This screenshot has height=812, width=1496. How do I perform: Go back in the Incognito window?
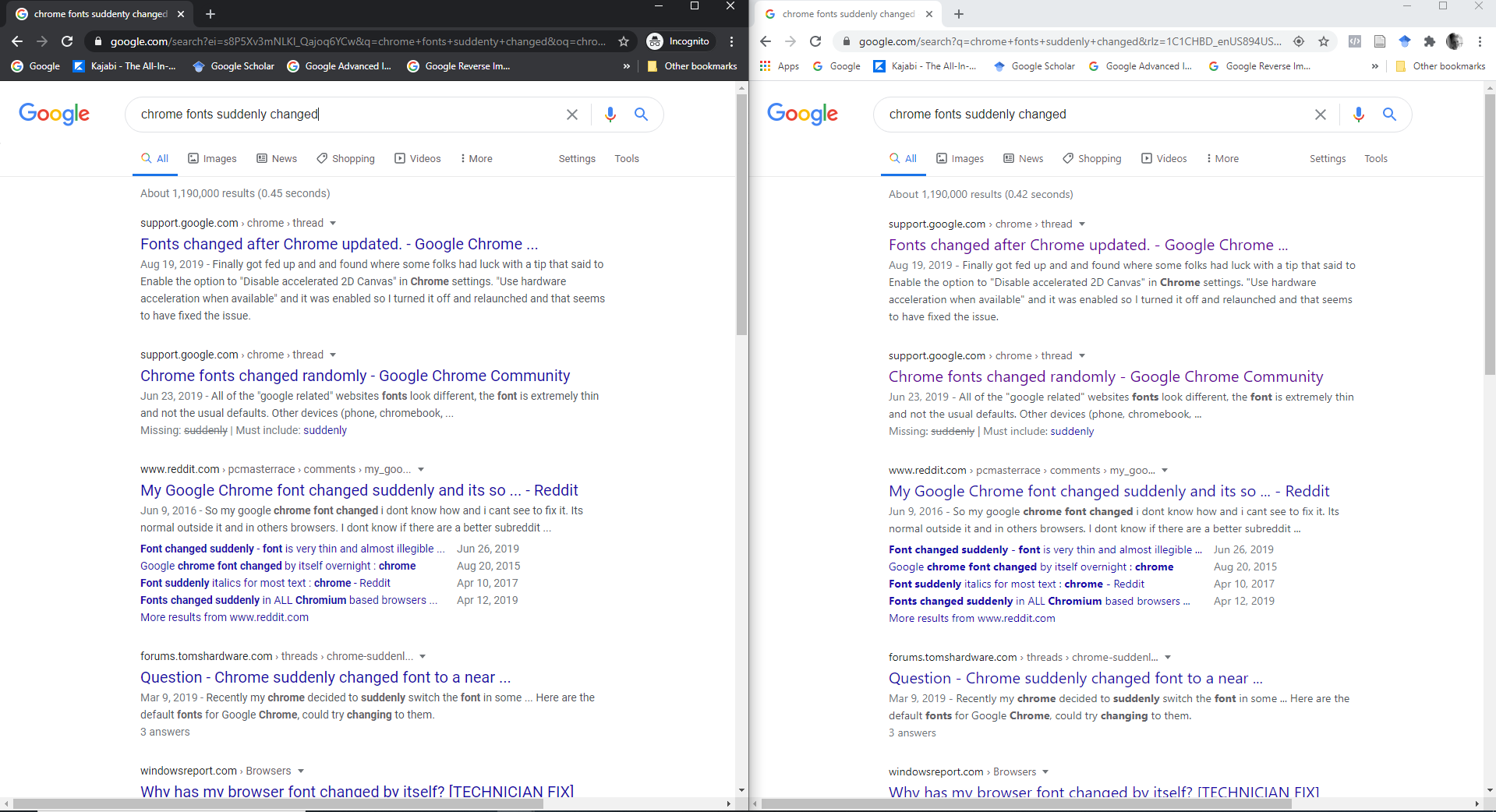click(x=17, y=41)
